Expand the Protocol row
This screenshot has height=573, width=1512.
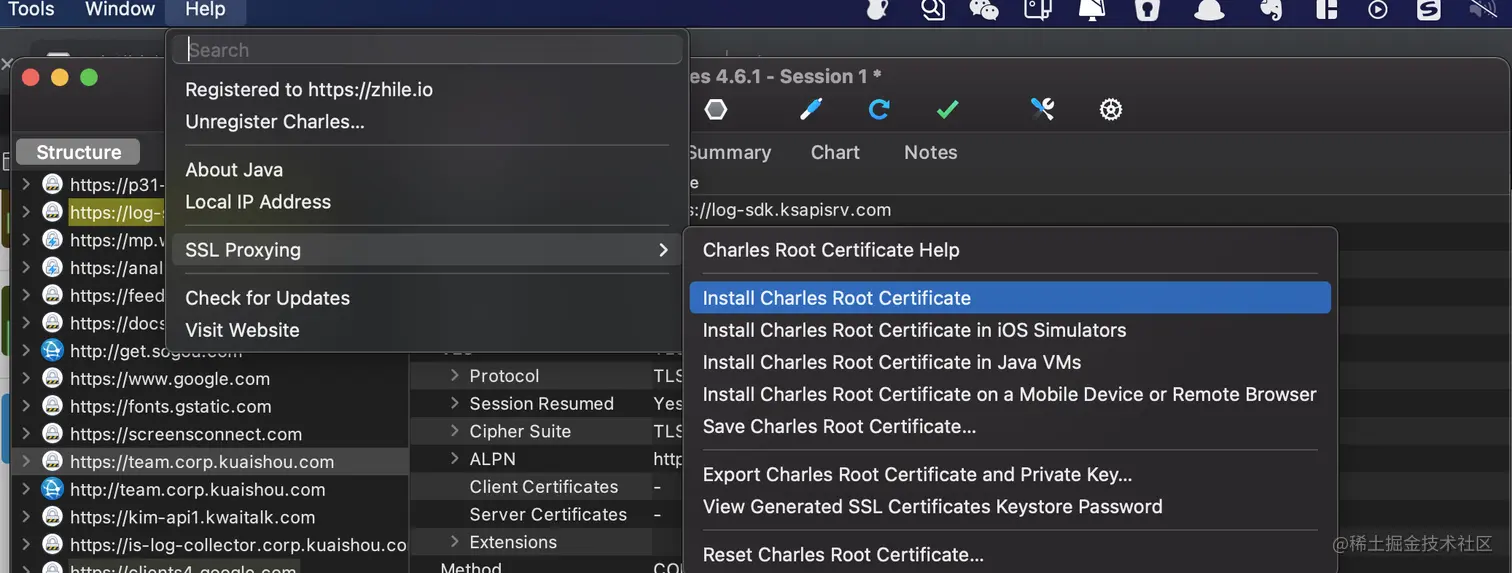[455, 376]
